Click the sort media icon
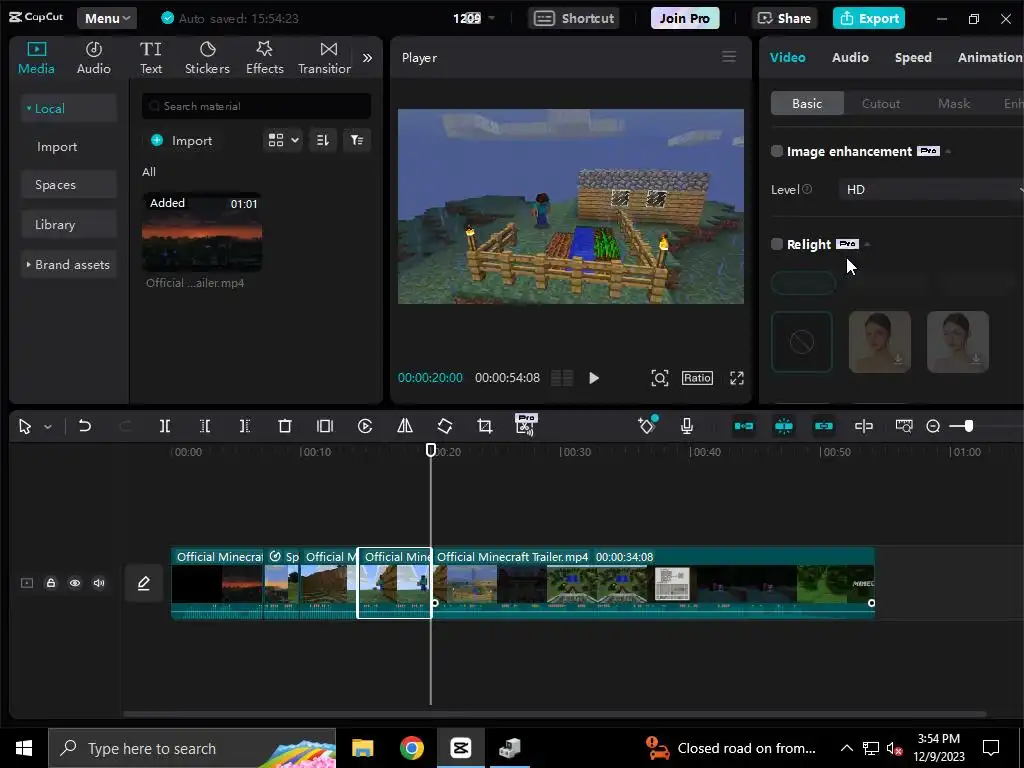 point(323,140)
